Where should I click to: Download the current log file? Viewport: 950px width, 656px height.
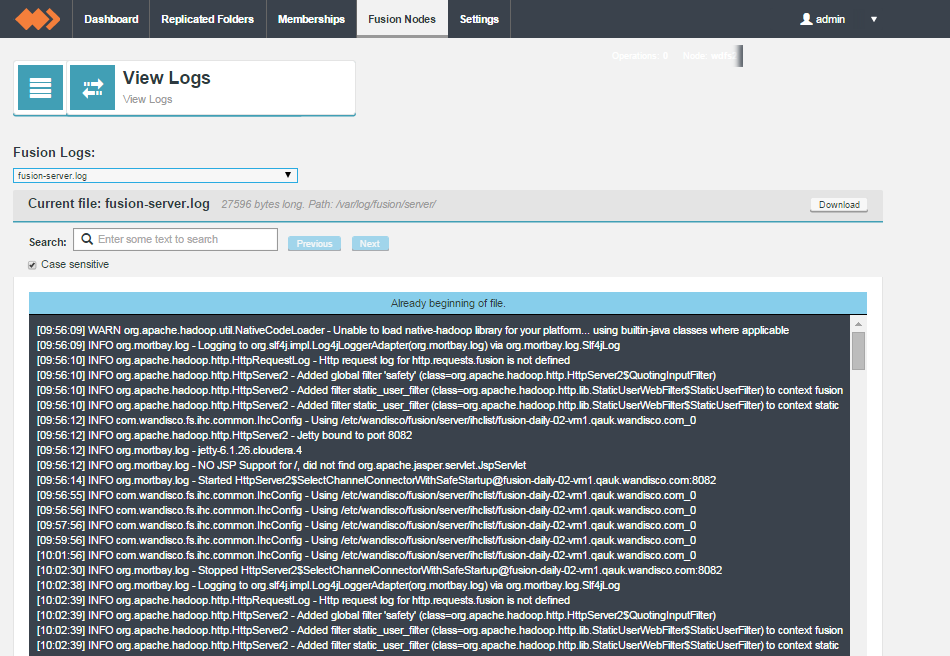click(x=839, y=205)
